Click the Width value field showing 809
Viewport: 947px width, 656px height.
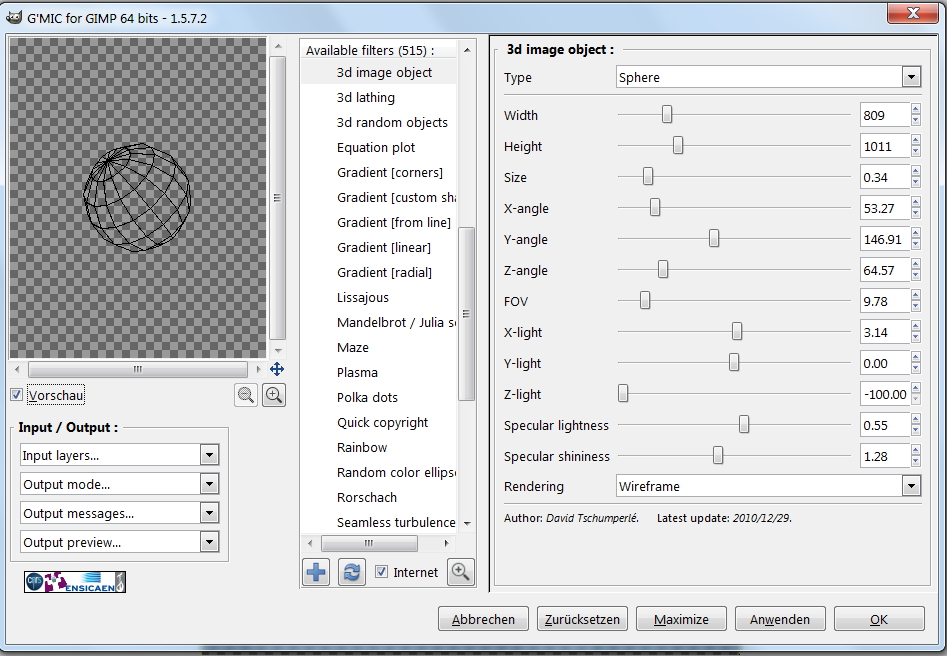tap(885, 115)
